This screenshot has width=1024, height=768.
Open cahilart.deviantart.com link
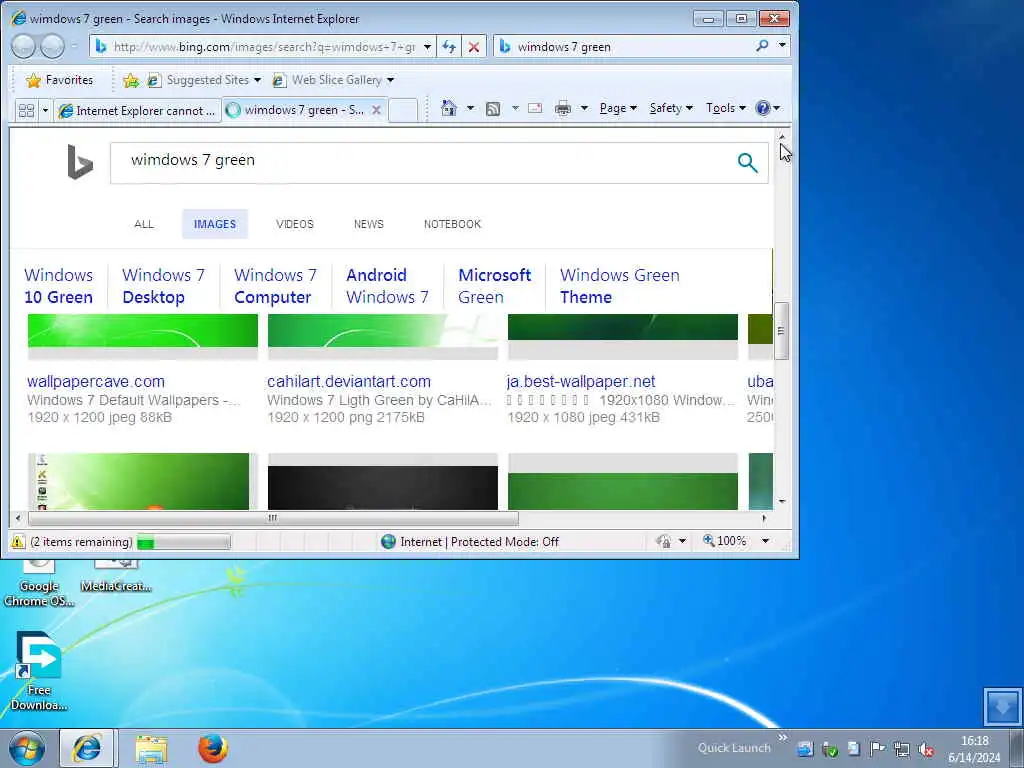(x=349, y=381)
